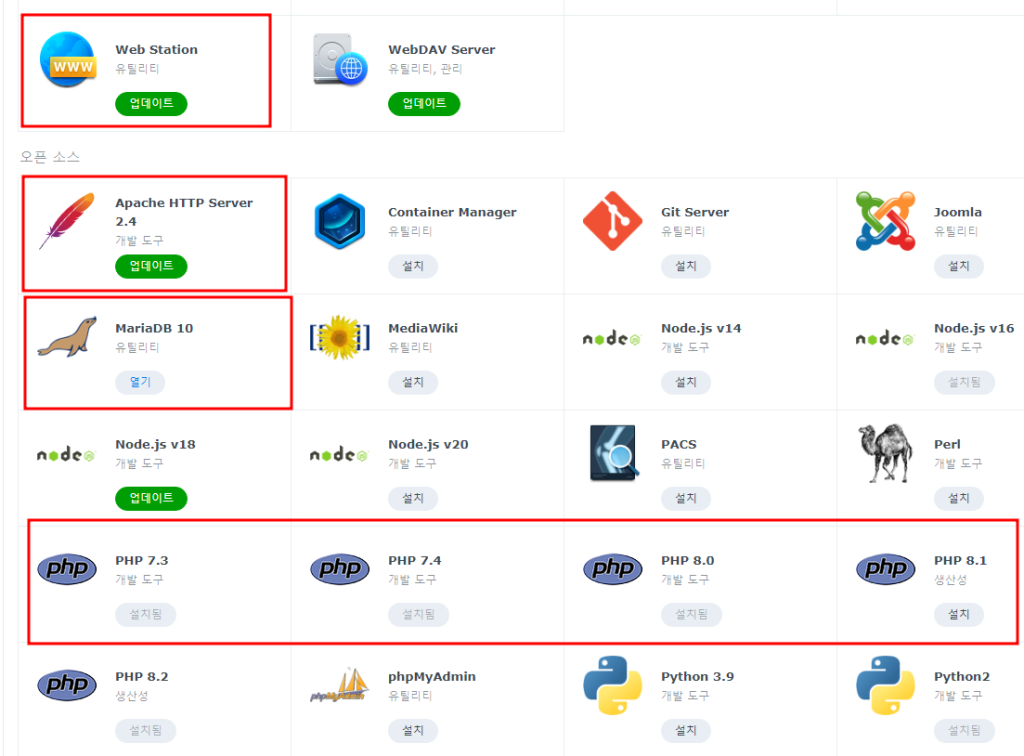Click the installed button under PHP 8.2

coord(146,731)
